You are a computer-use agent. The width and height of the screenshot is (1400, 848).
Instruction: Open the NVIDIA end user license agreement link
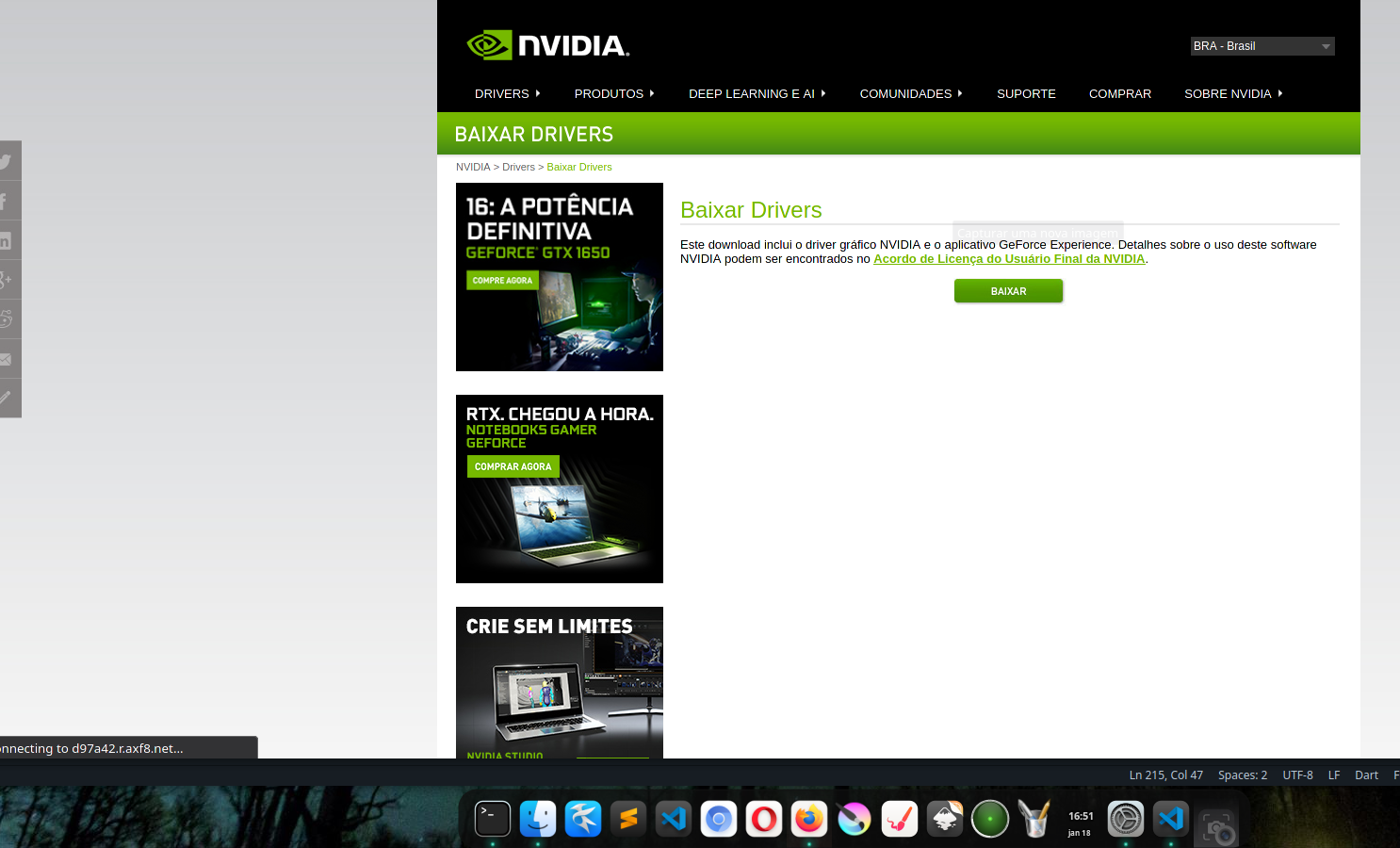pyautogui.click(x=1009, y=259)
